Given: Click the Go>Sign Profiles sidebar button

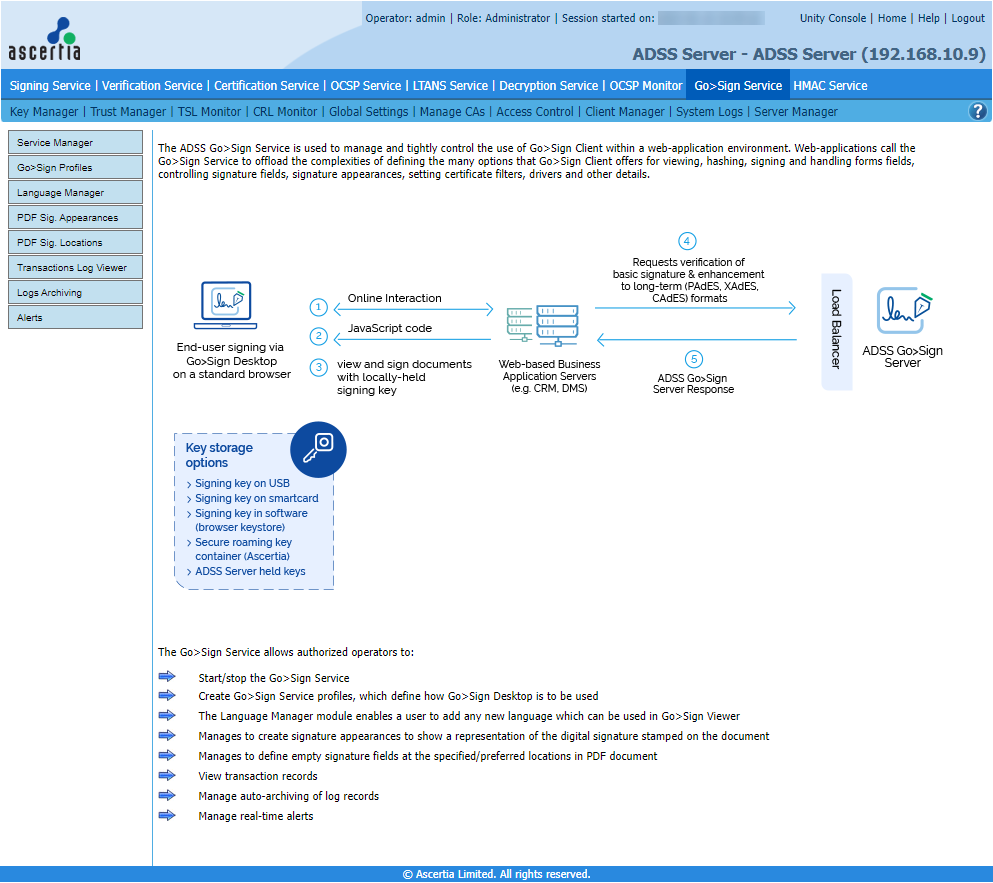Looking at the screenshot, I should pyautogui.click(x=75, y=168).
